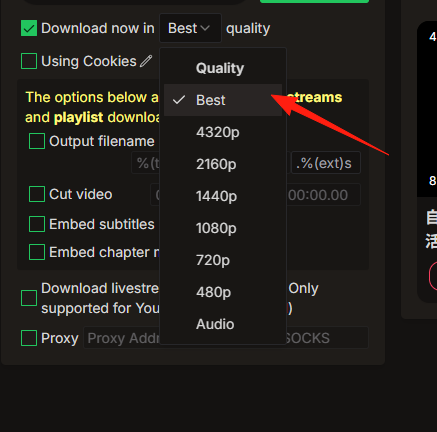This screenshot has height=432, width=437.
Task: Choose Audio only option
Action: 223,324
